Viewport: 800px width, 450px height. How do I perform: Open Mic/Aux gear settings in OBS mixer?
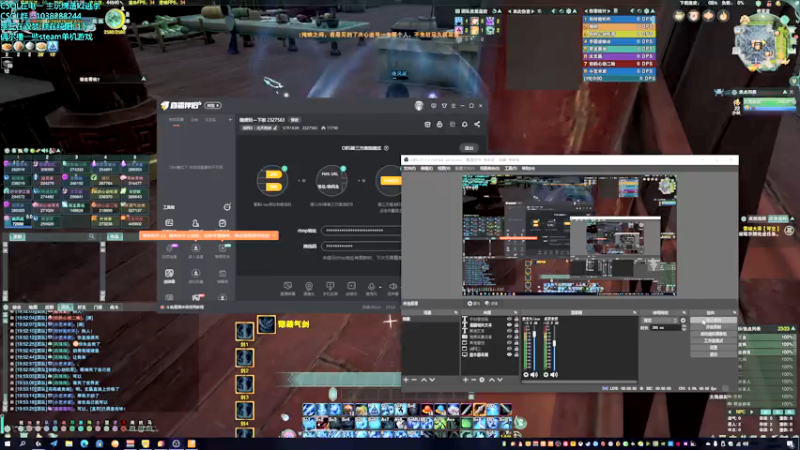click(526, 374)
